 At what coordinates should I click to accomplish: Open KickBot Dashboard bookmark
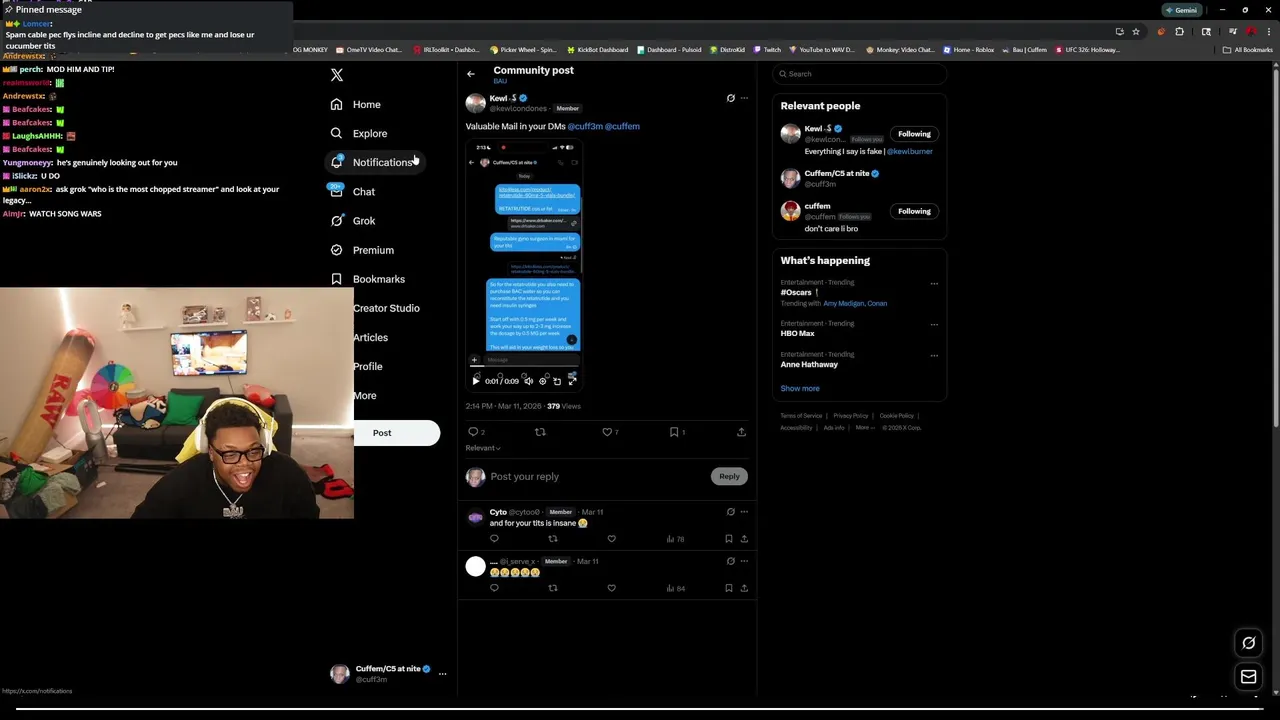pos(598,50)
